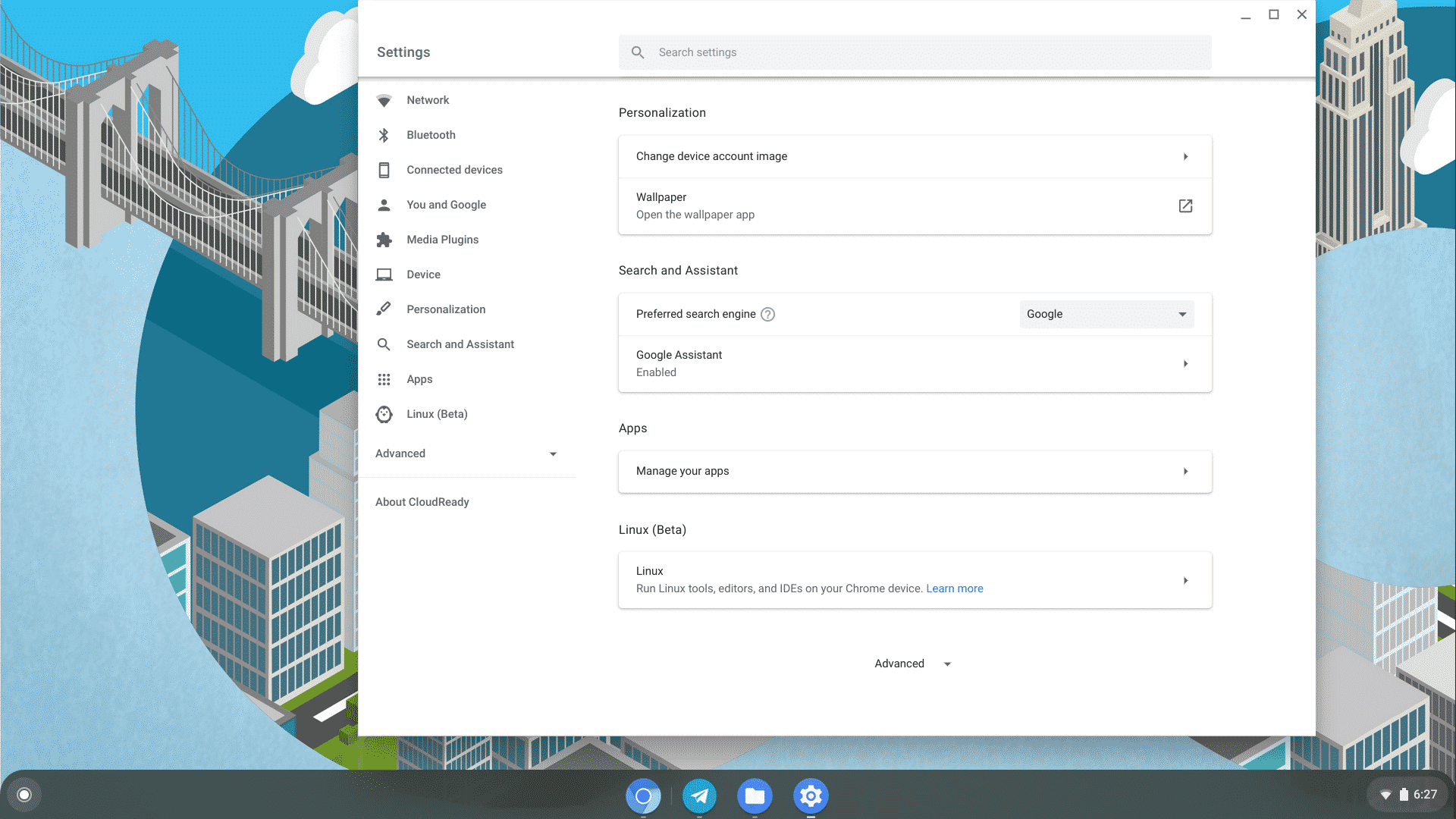Select the Media Plugins puzzle icon
Viewport: 1456px width, 819px height.
pos(384,240)
